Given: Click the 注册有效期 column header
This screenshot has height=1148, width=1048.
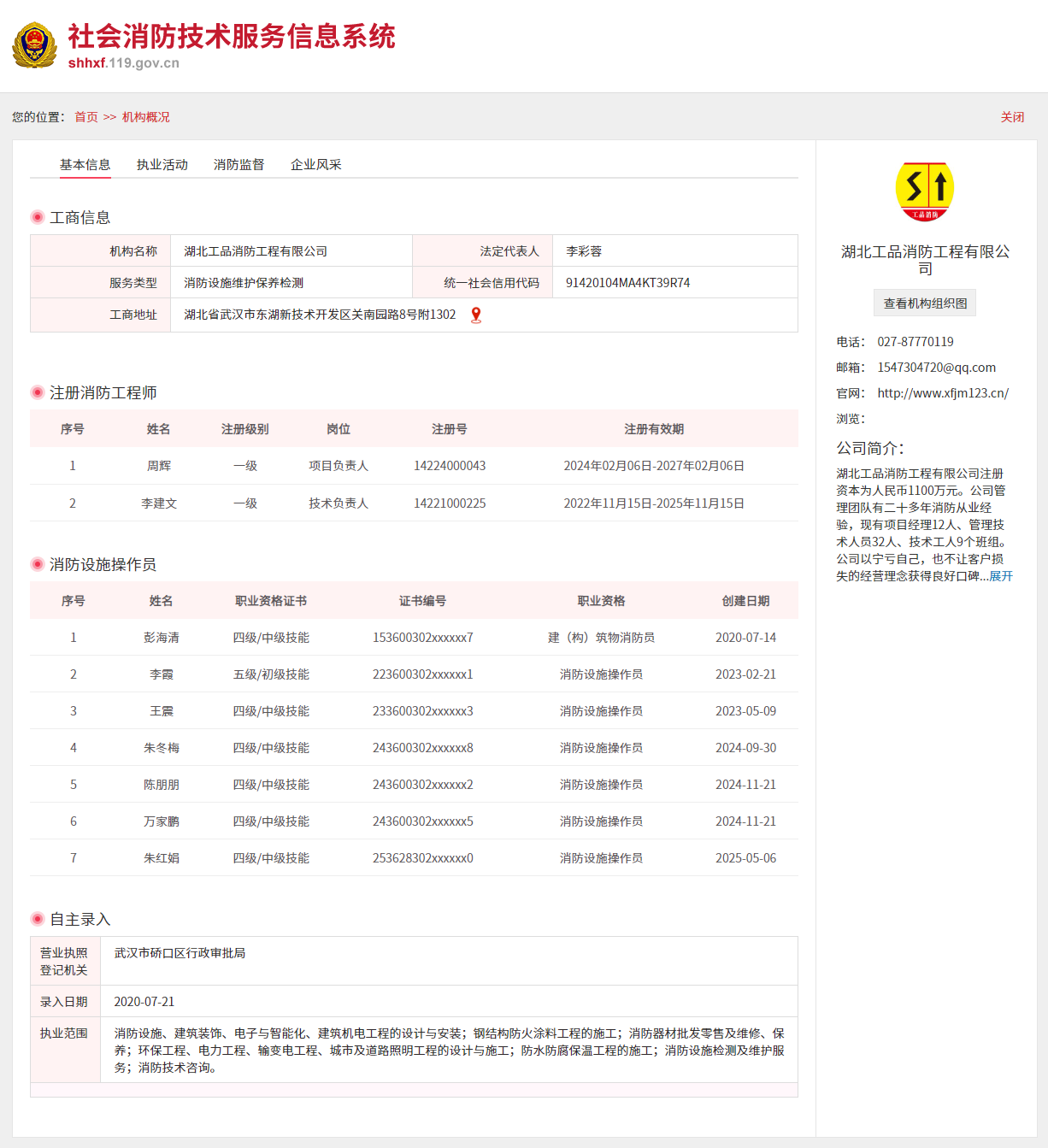Looking at the screenshot, I should point(654,429).
